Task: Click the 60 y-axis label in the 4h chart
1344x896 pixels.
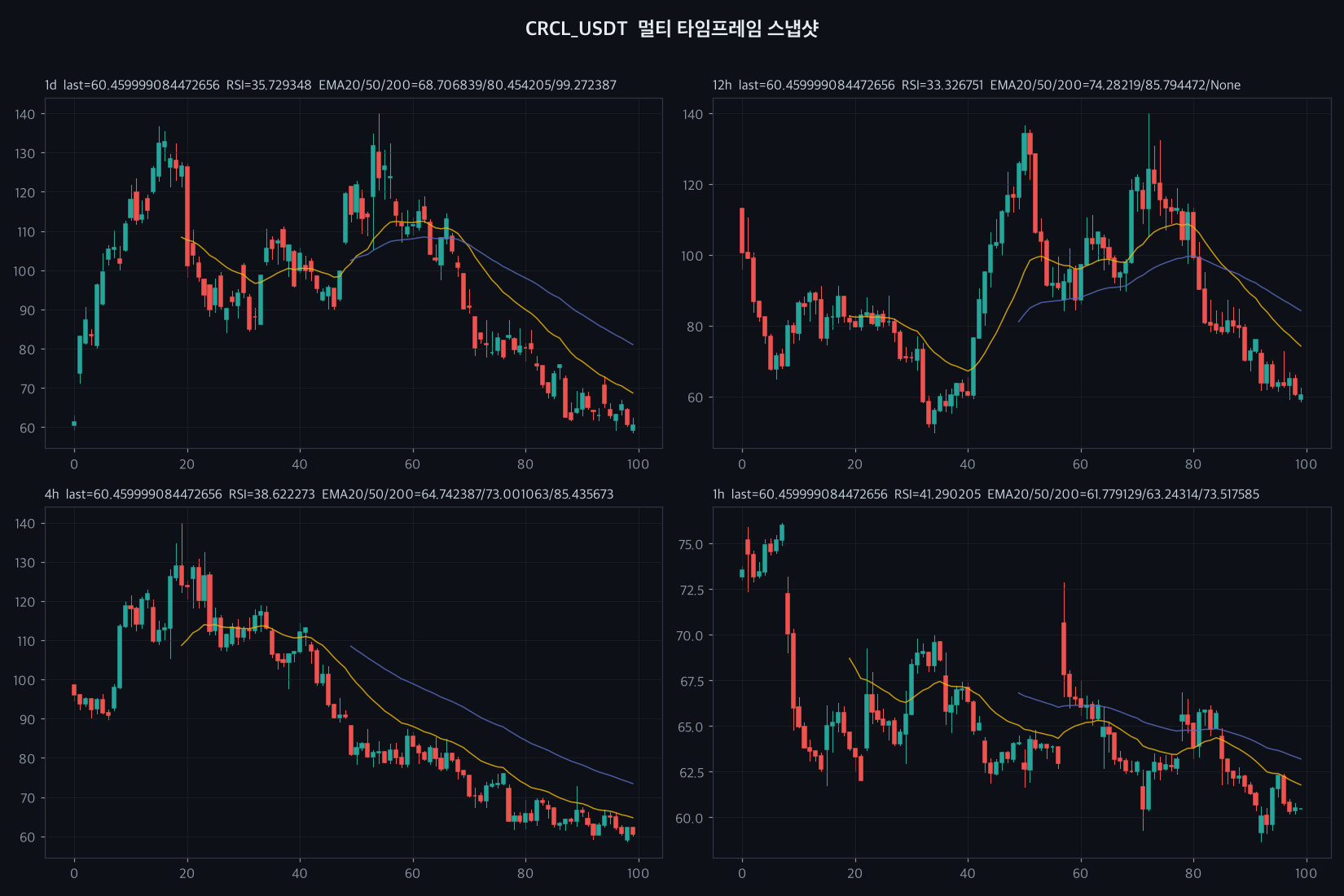Action: (x=28, y=837)
